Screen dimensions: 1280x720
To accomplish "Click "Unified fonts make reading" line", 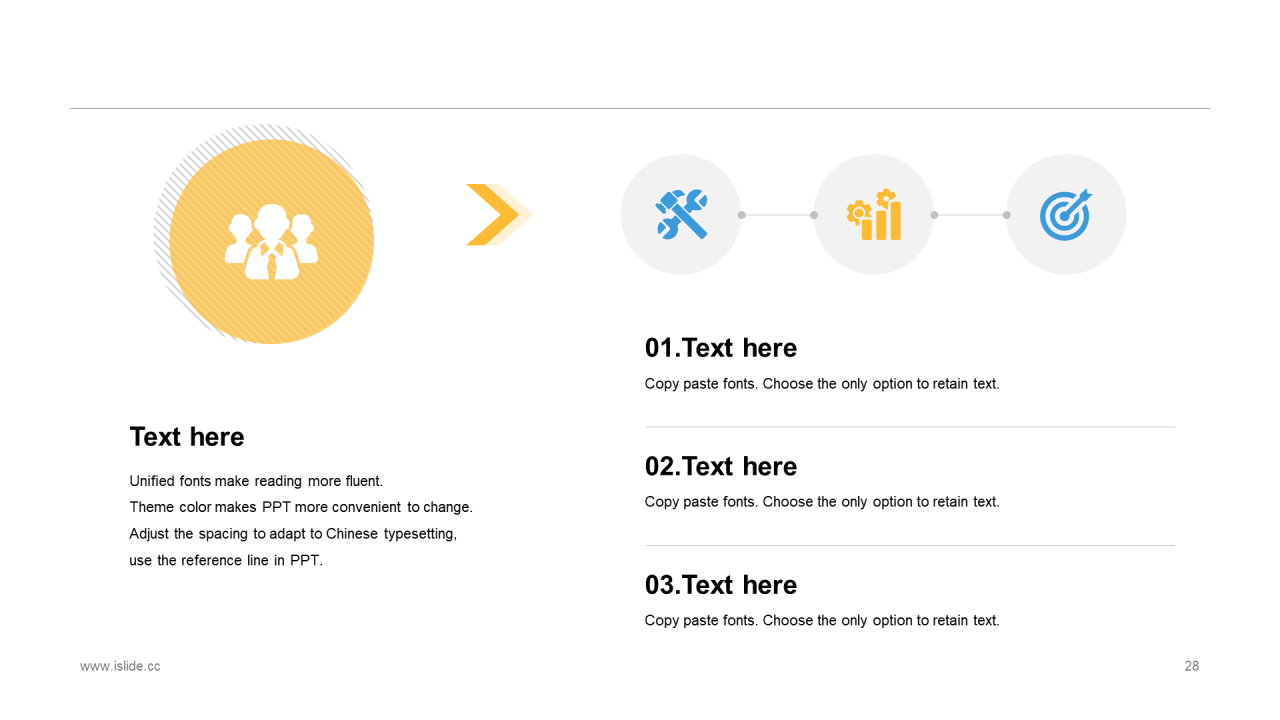I will pyautogui.click(x=256, y=481).
